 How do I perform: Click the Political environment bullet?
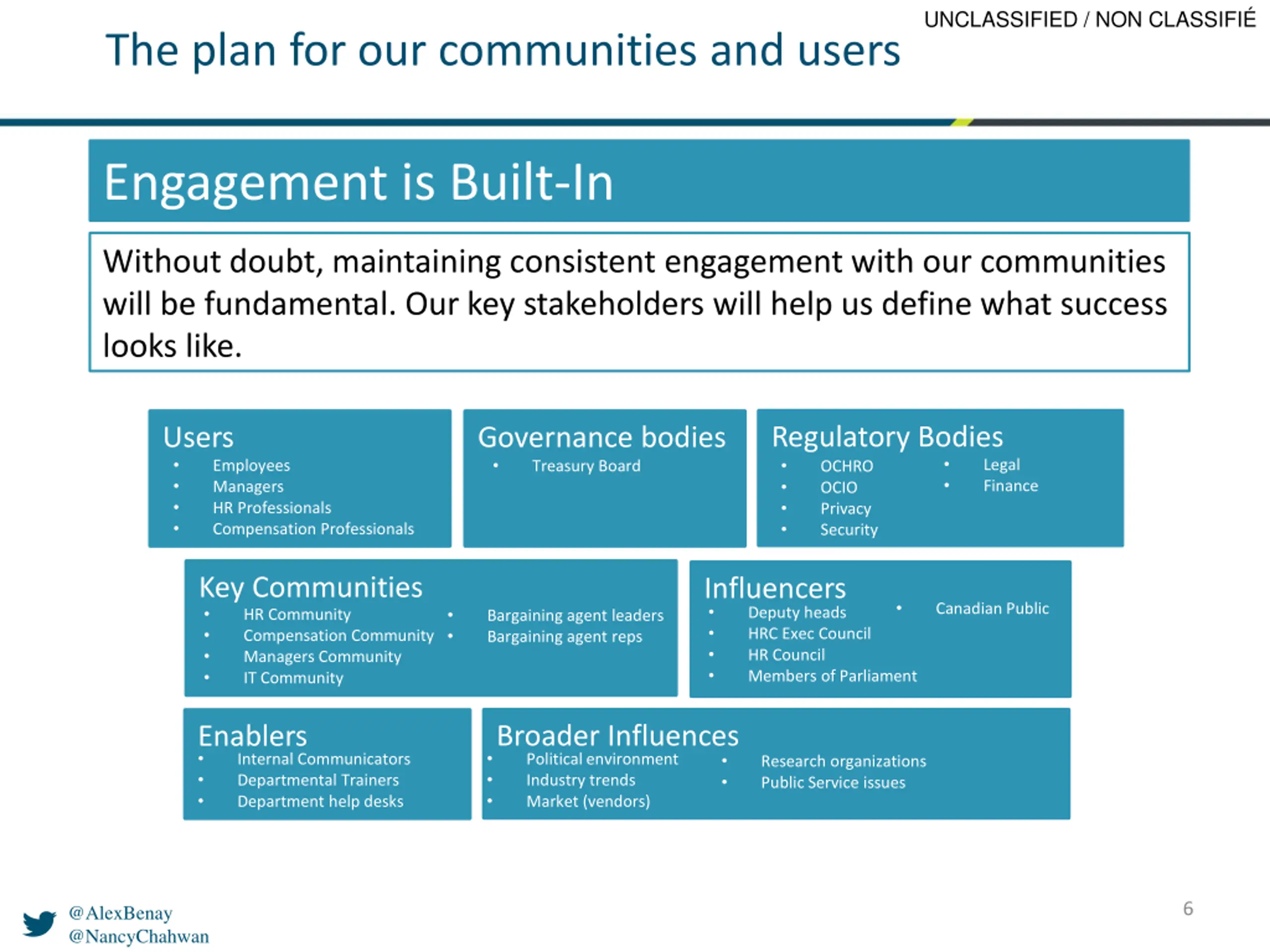pos(602,759)
